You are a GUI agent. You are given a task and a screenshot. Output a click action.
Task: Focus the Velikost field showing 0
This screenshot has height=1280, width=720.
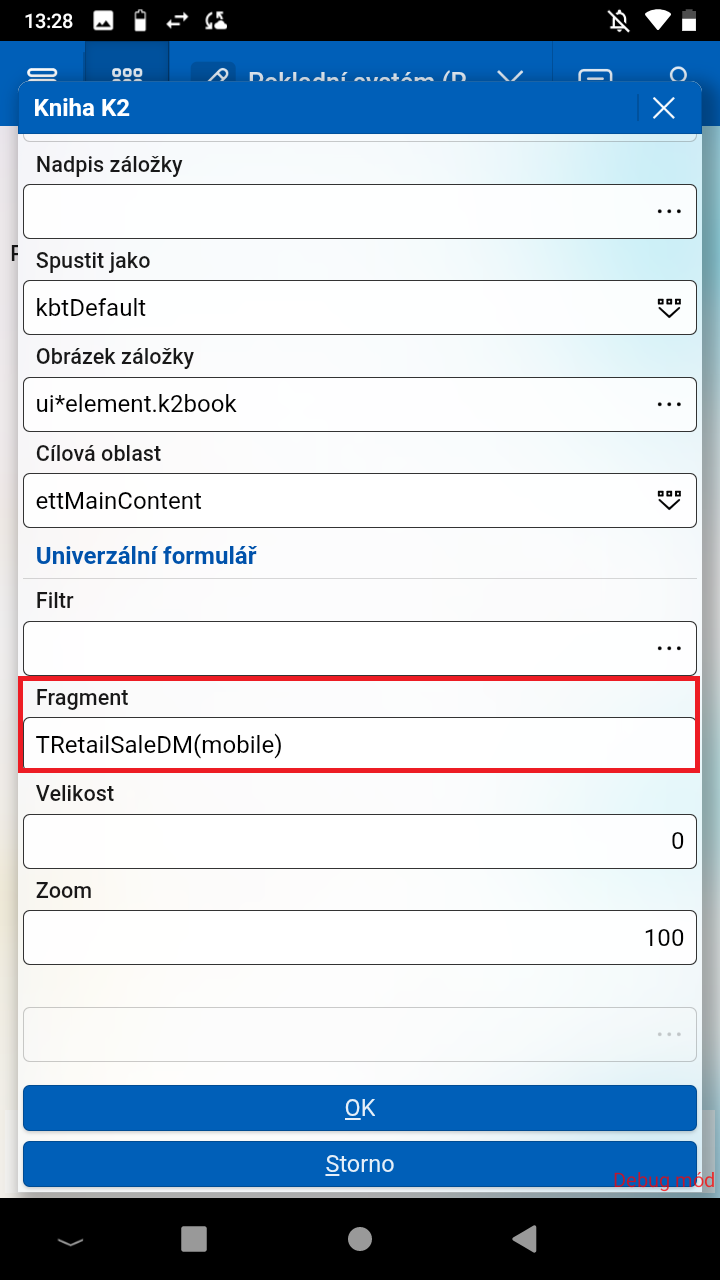[x=360, y=841]
